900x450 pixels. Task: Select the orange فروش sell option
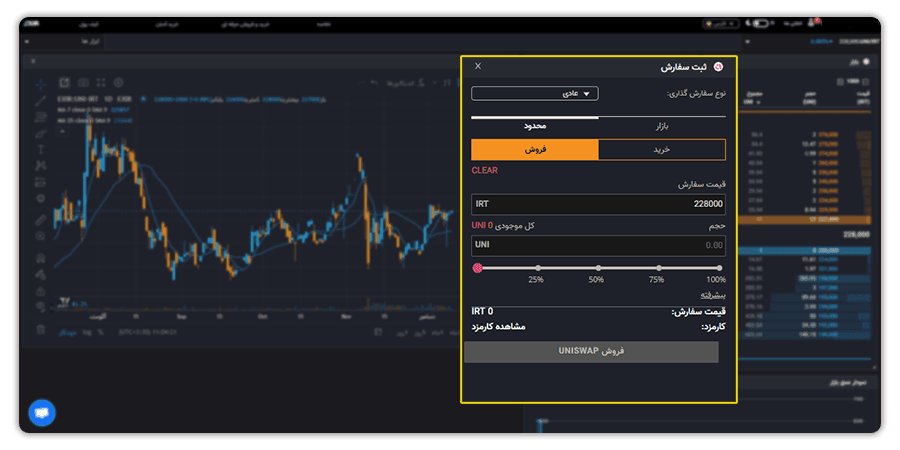[x=535, y=149]
